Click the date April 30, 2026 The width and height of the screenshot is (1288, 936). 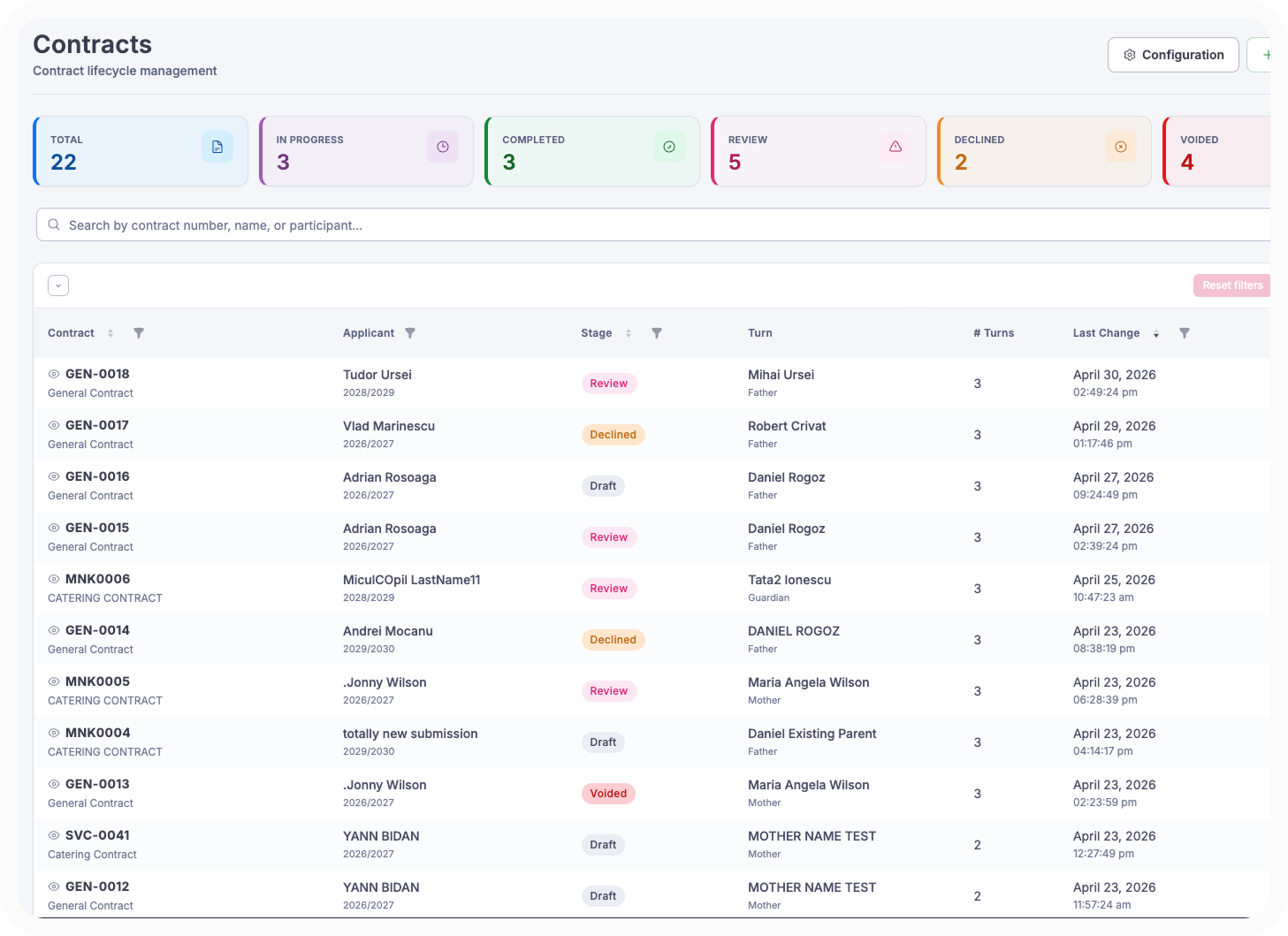1115,375
